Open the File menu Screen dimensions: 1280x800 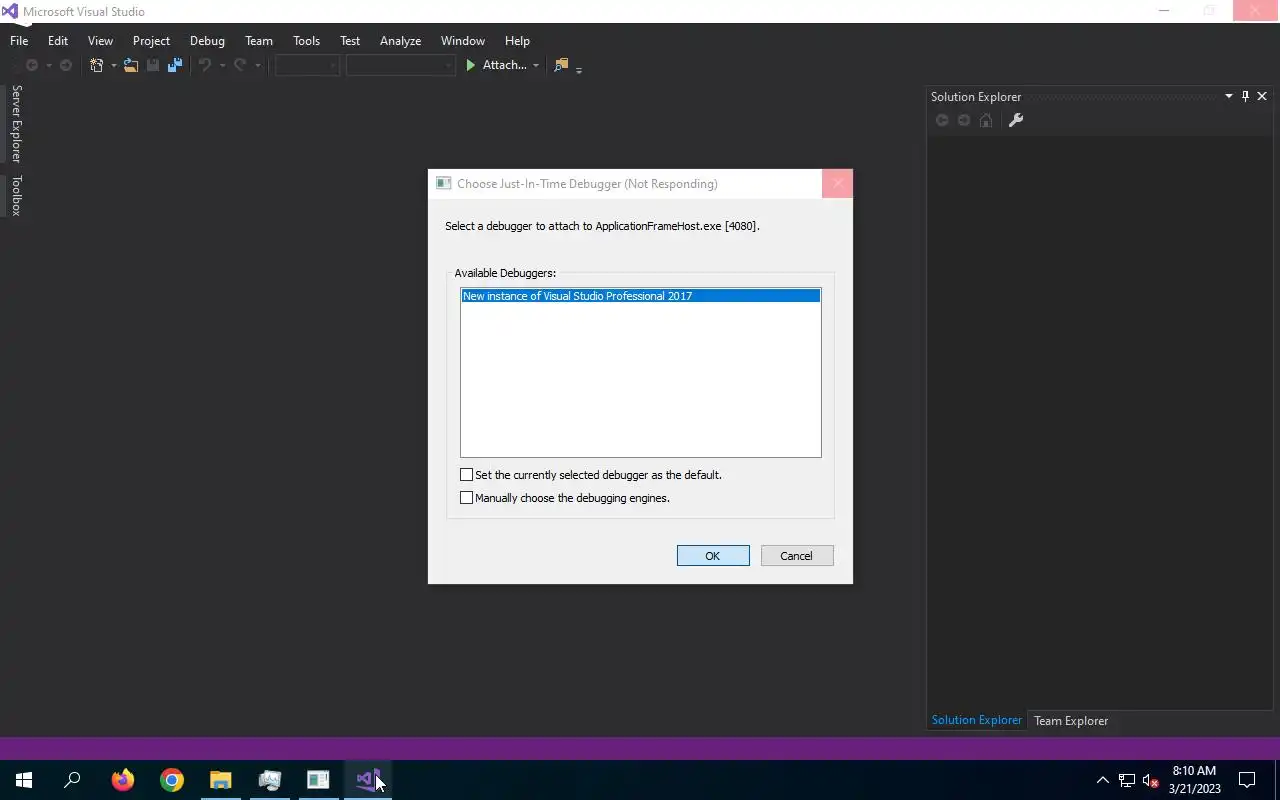point(19,41)
